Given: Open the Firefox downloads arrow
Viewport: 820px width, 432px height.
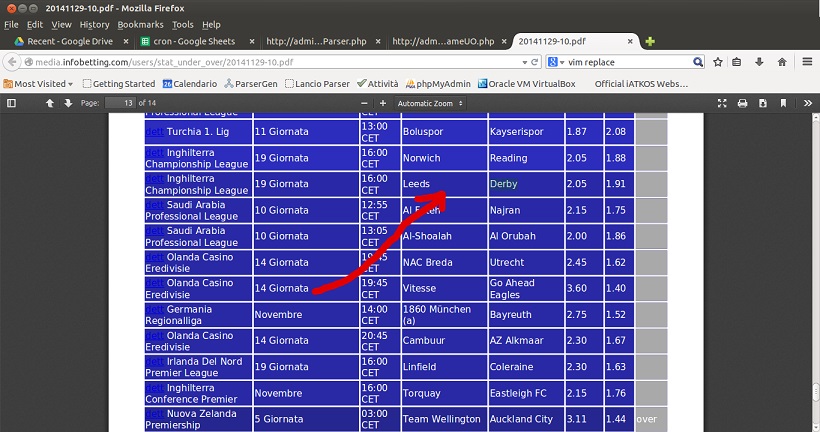Looking at the screenshot, I should point(759,62).
